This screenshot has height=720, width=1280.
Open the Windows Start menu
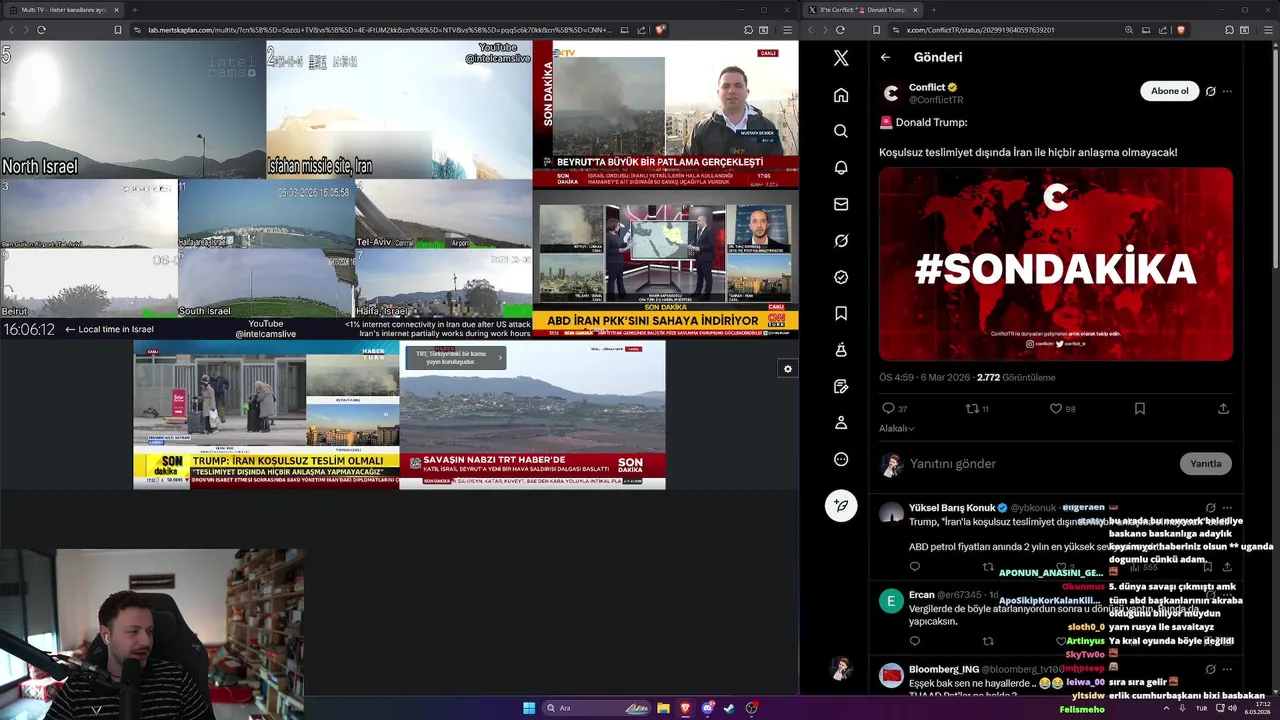(x=529, y=708)
